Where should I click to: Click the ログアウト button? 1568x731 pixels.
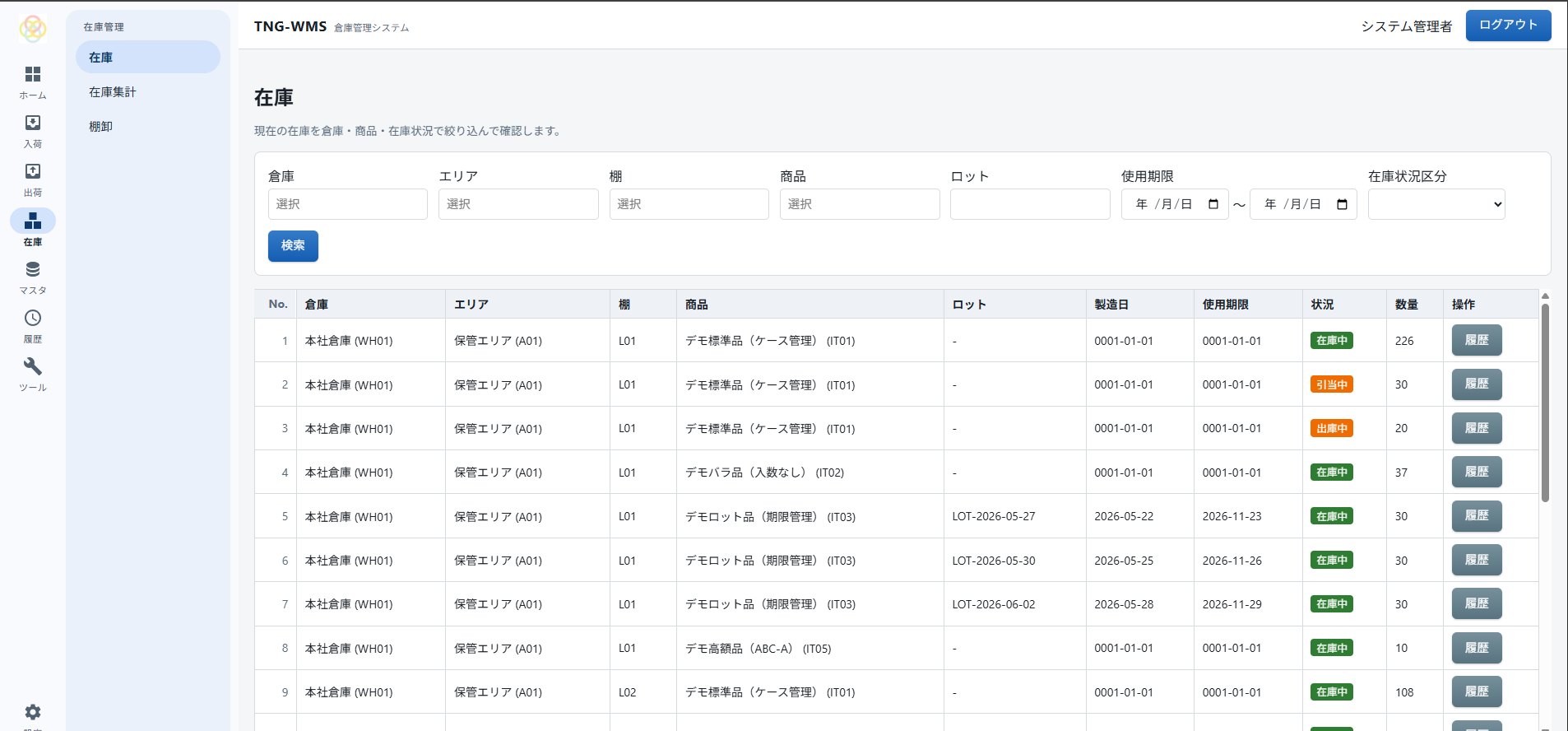tap(1508, 26)
